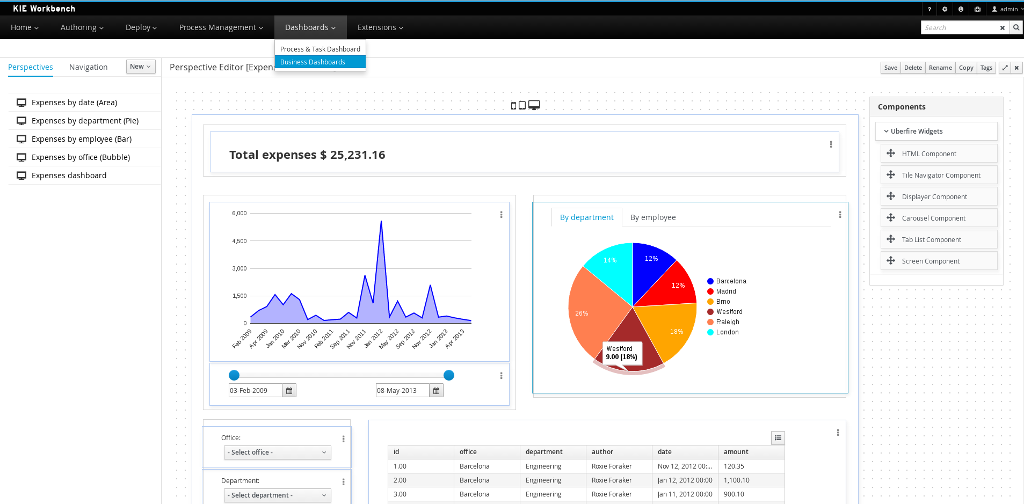The height and width of the screenshot is (504, 1024).
Task: Select desktop preview device icon
Action: (534, 105)
